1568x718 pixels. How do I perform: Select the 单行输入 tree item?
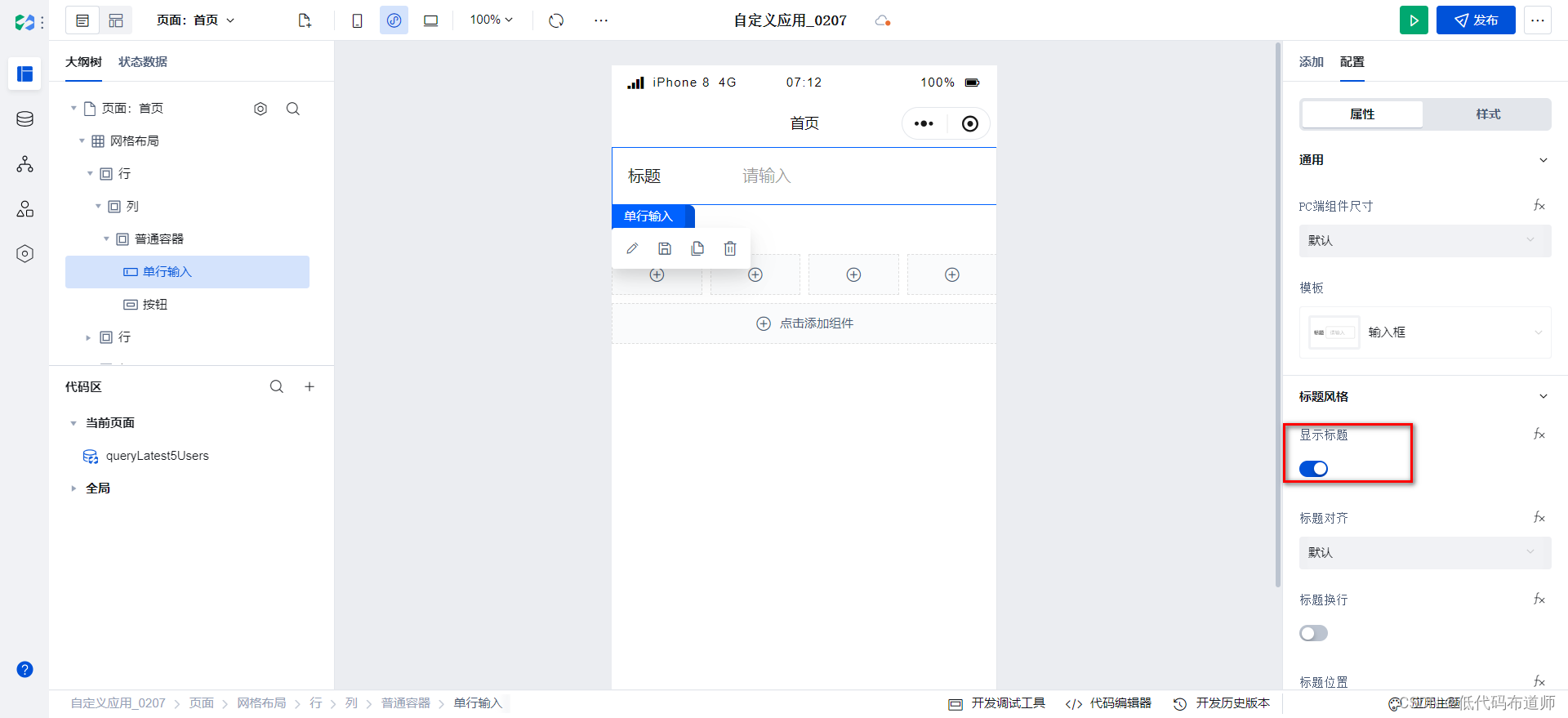[x=187, y=272]
